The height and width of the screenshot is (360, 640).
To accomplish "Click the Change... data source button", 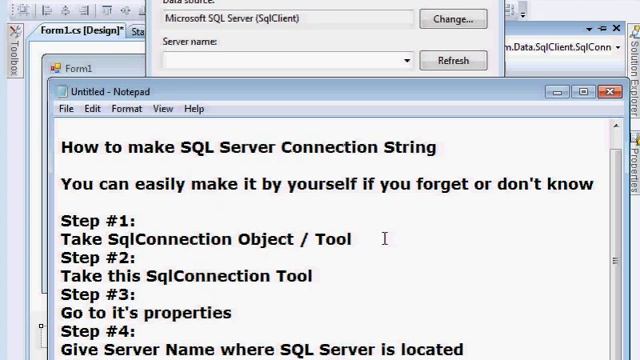I will coord(453,19).
